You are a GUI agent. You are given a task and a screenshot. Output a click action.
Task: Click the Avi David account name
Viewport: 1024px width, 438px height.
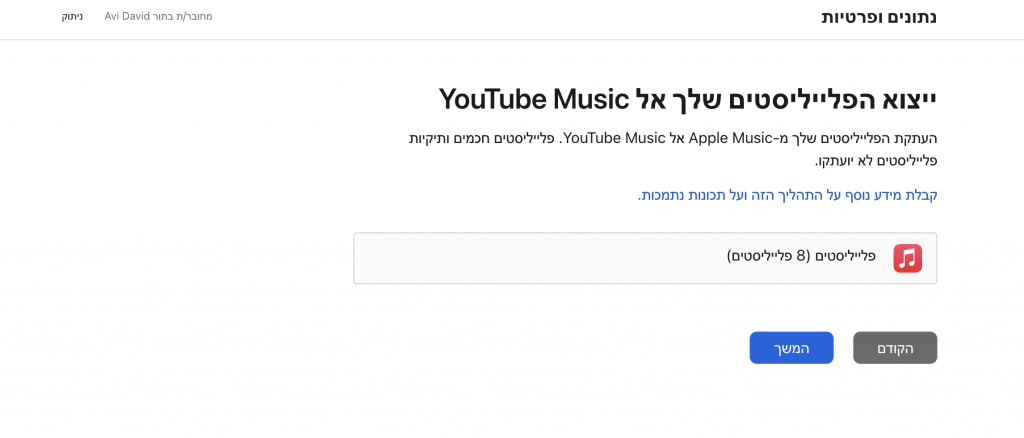[x=124, y=16]
